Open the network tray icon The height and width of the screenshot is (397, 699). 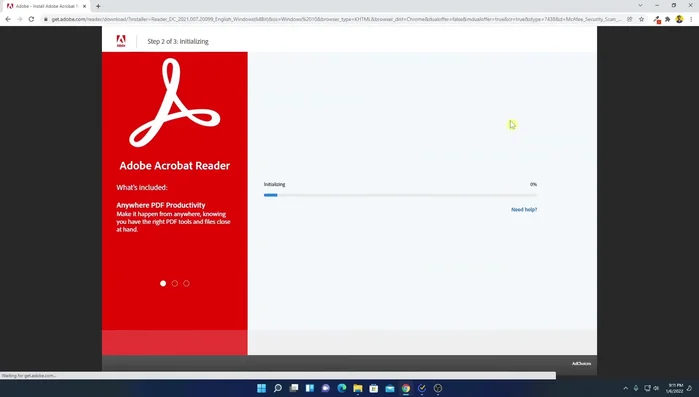(647, 389)
